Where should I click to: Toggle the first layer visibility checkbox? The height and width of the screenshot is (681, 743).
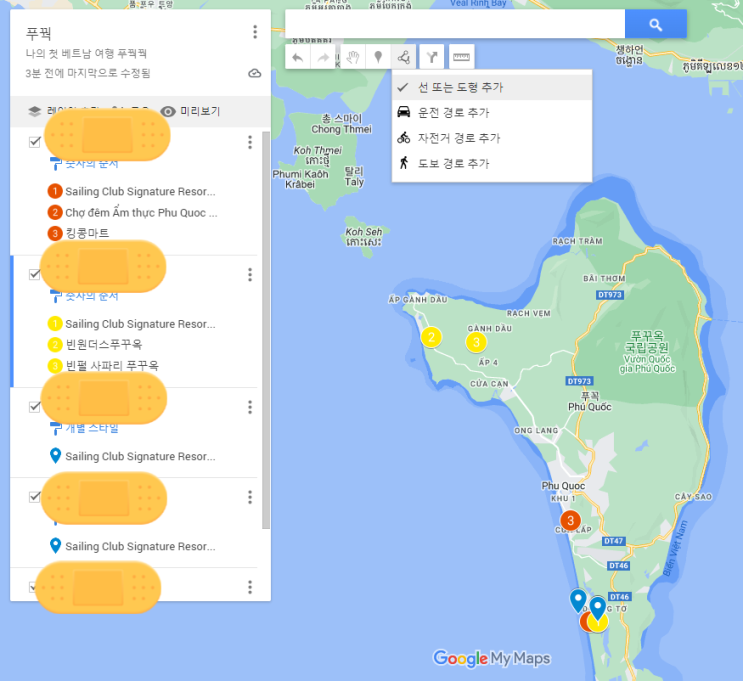pos(35,142)
